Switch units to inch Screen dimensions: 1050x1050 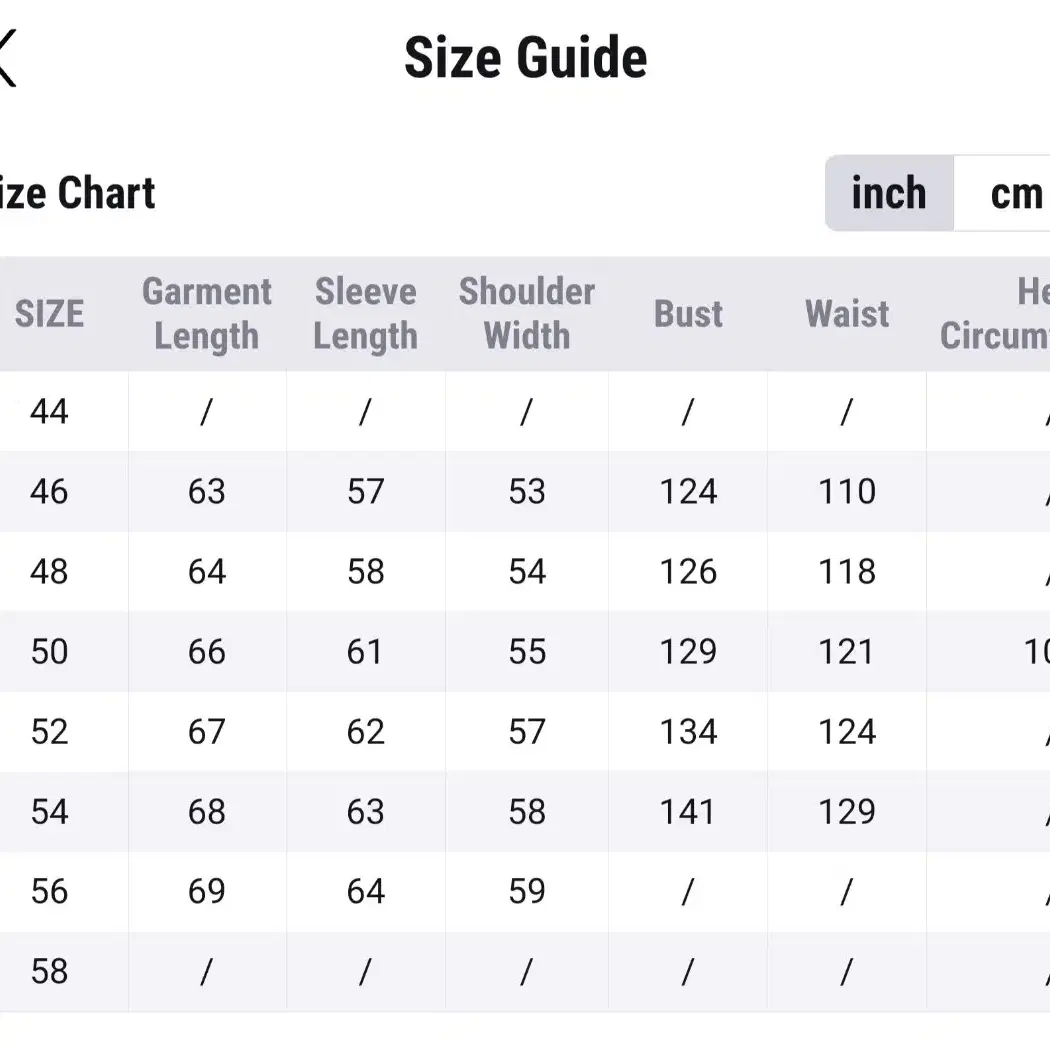tap(889, 194)
